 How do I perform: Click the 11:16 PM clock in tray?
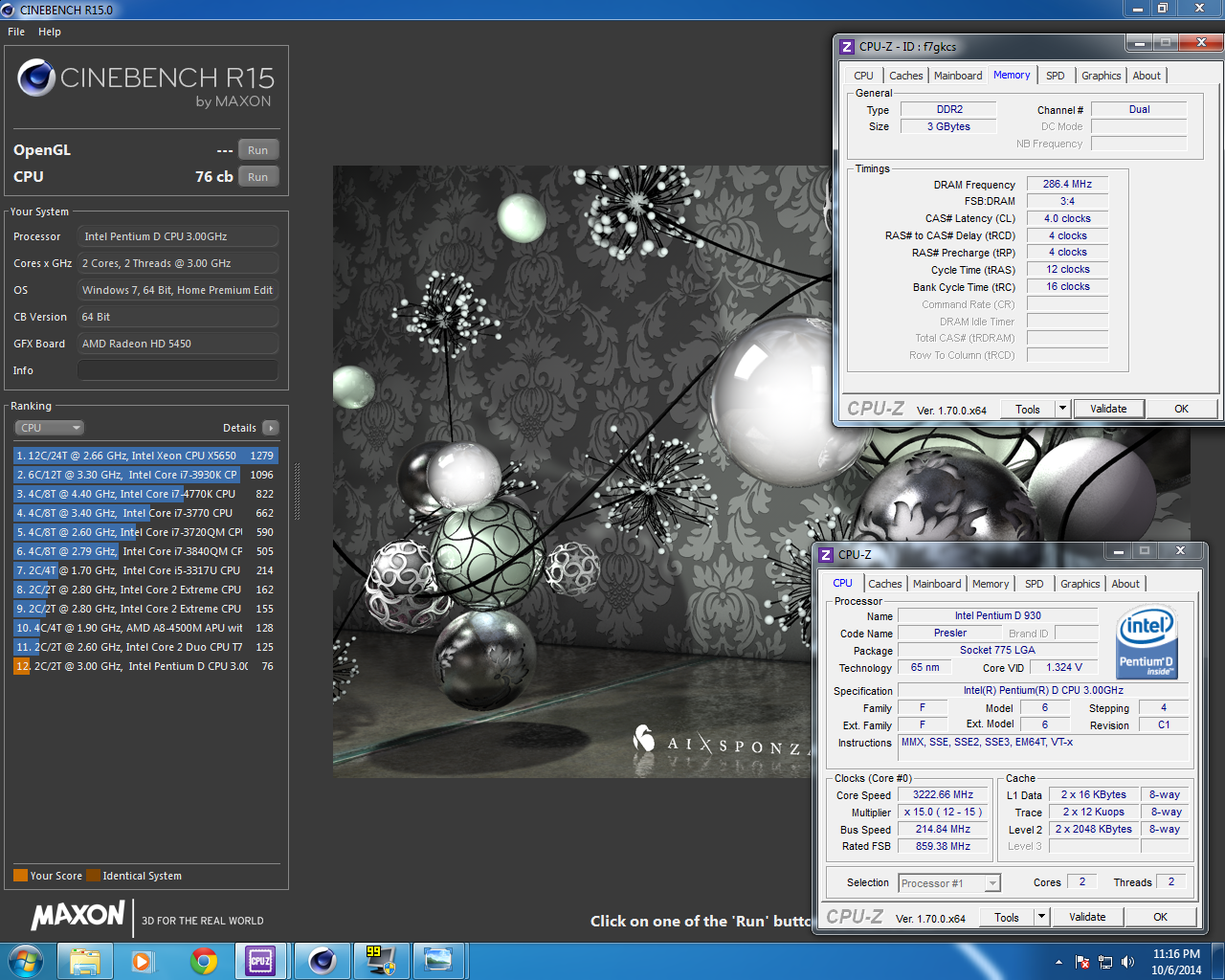[x=1176, y=954]
